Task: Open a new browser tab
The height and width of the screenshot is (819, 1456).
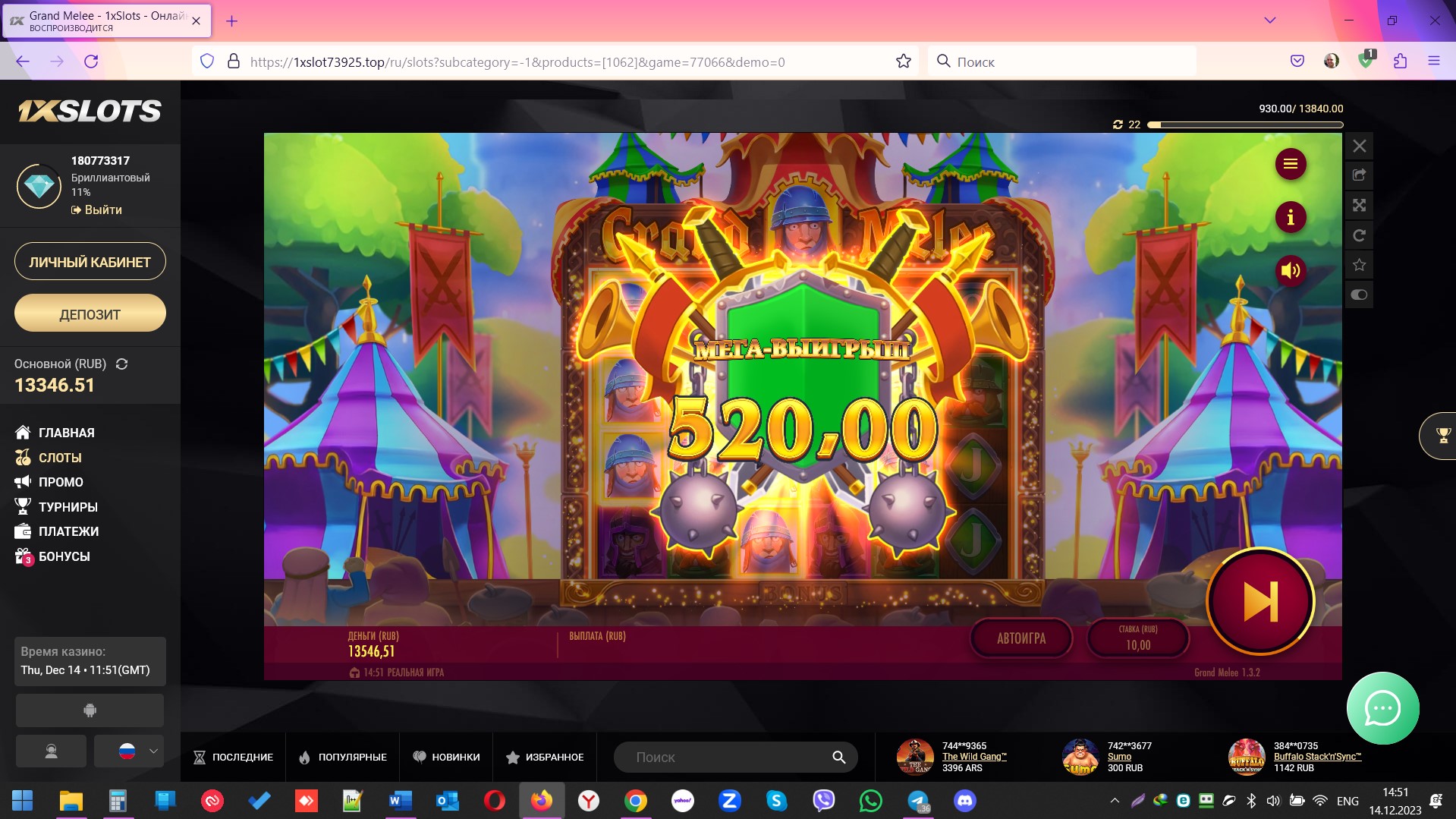Action: (x=231, y=21)
